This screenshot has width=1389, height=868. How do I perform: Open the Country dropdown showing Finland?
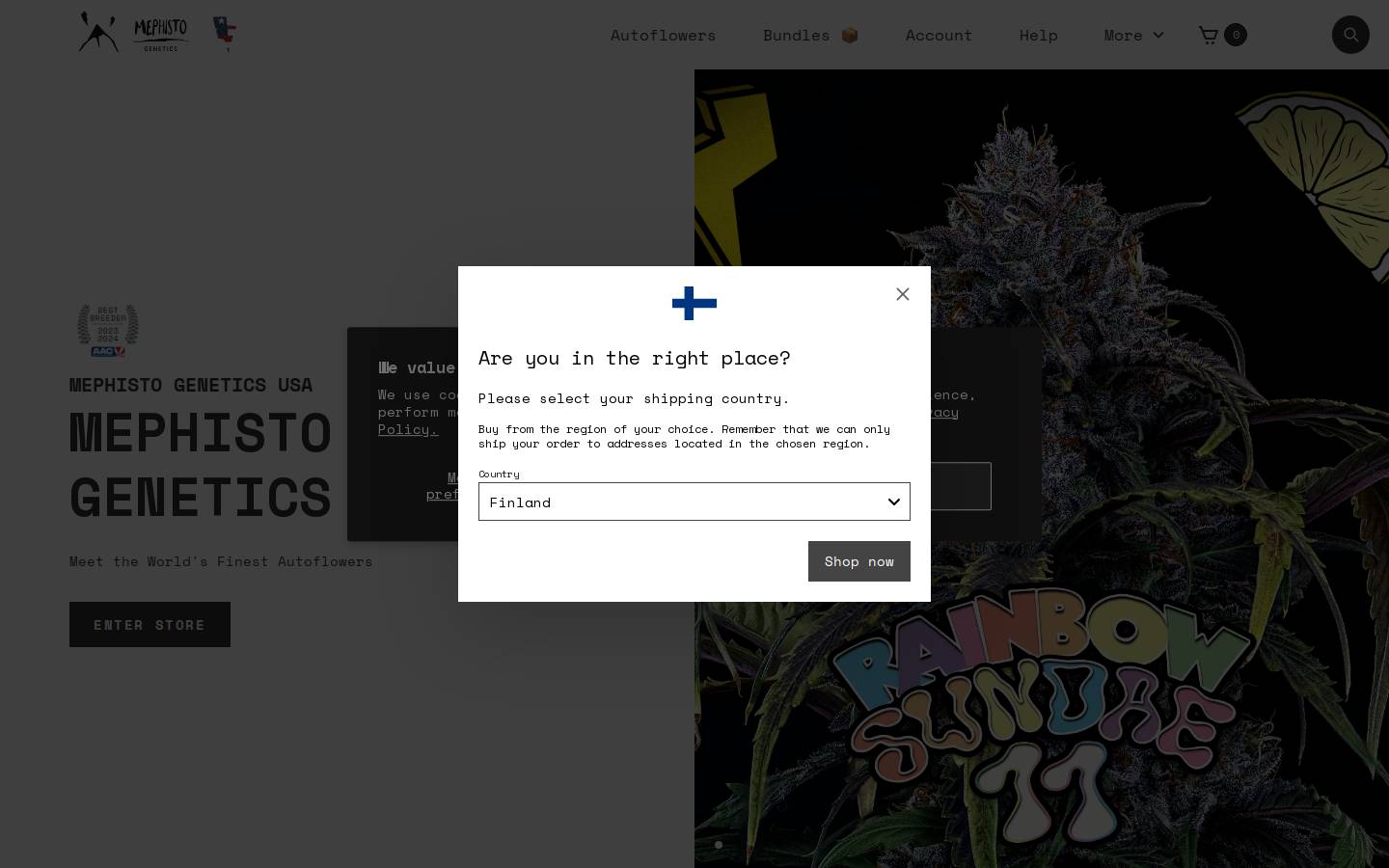(x=694, y=502)
